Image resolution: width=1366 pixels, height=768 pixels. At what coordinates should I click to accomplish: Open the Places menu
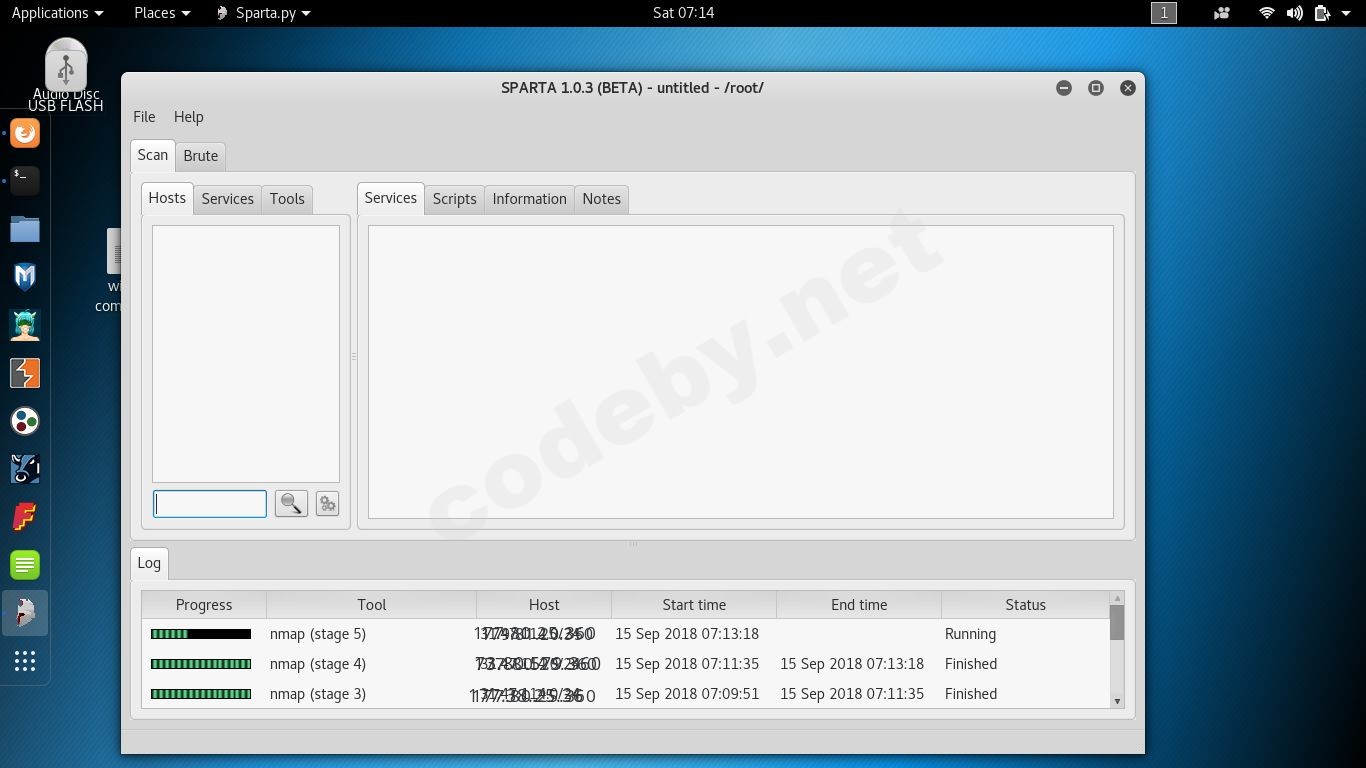162,13
